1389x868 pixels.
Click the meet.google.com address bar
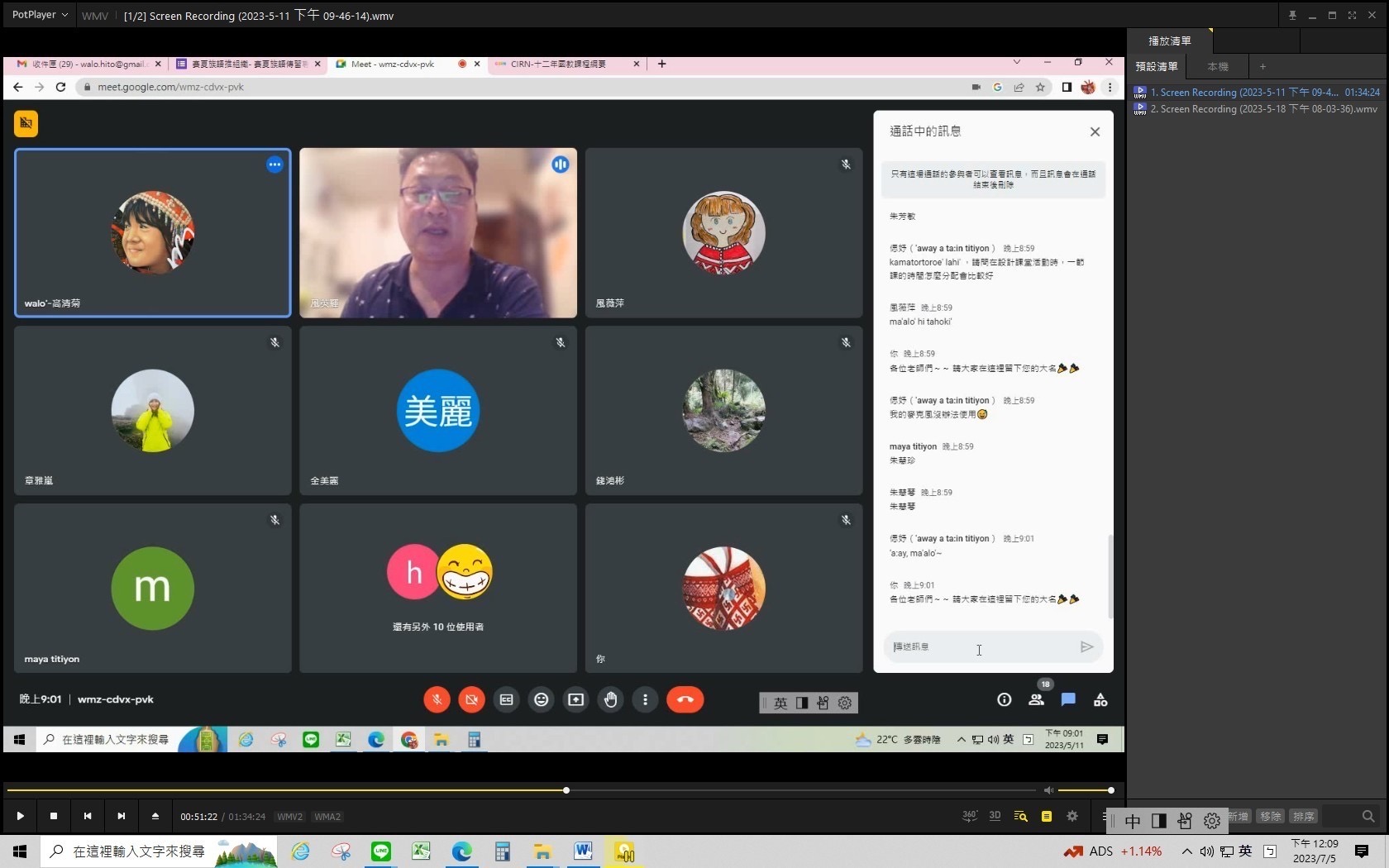[521, 87]
